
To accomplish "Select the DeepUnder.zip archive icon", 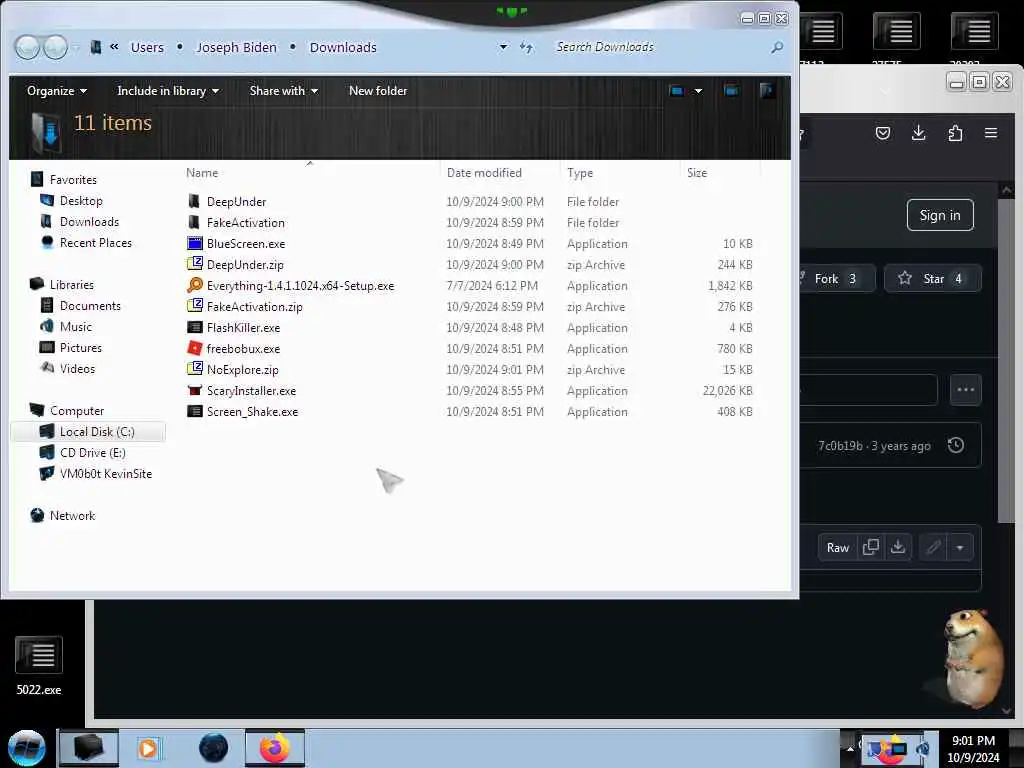I will tap(195, 264).
